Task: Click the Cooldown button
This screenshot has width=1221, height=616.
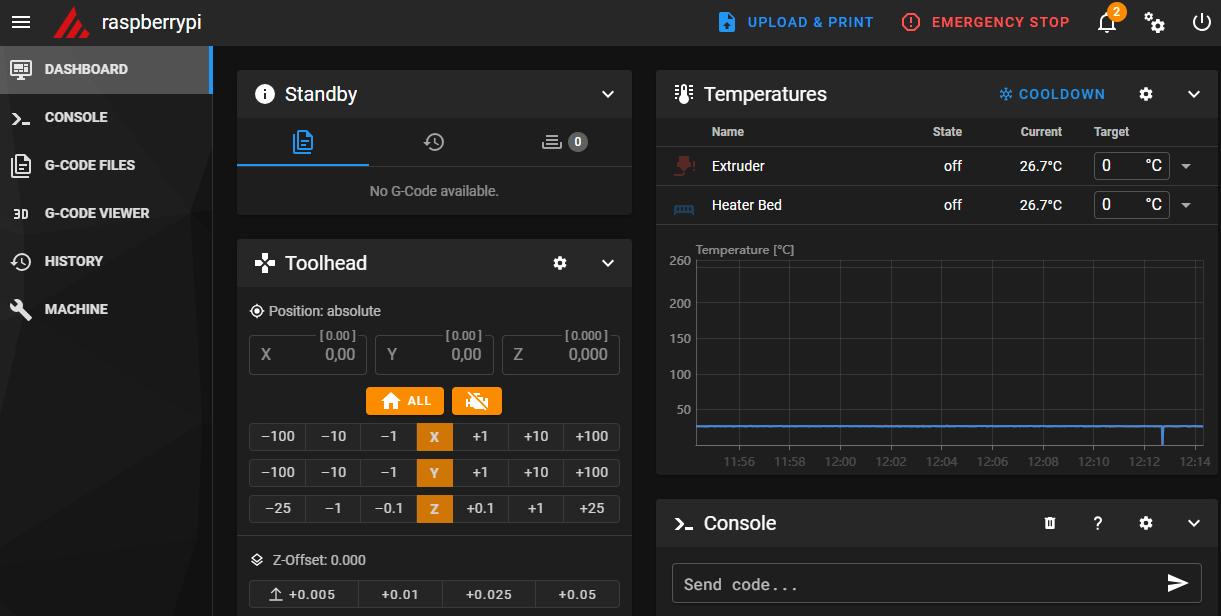Action: click(1052, 94)
